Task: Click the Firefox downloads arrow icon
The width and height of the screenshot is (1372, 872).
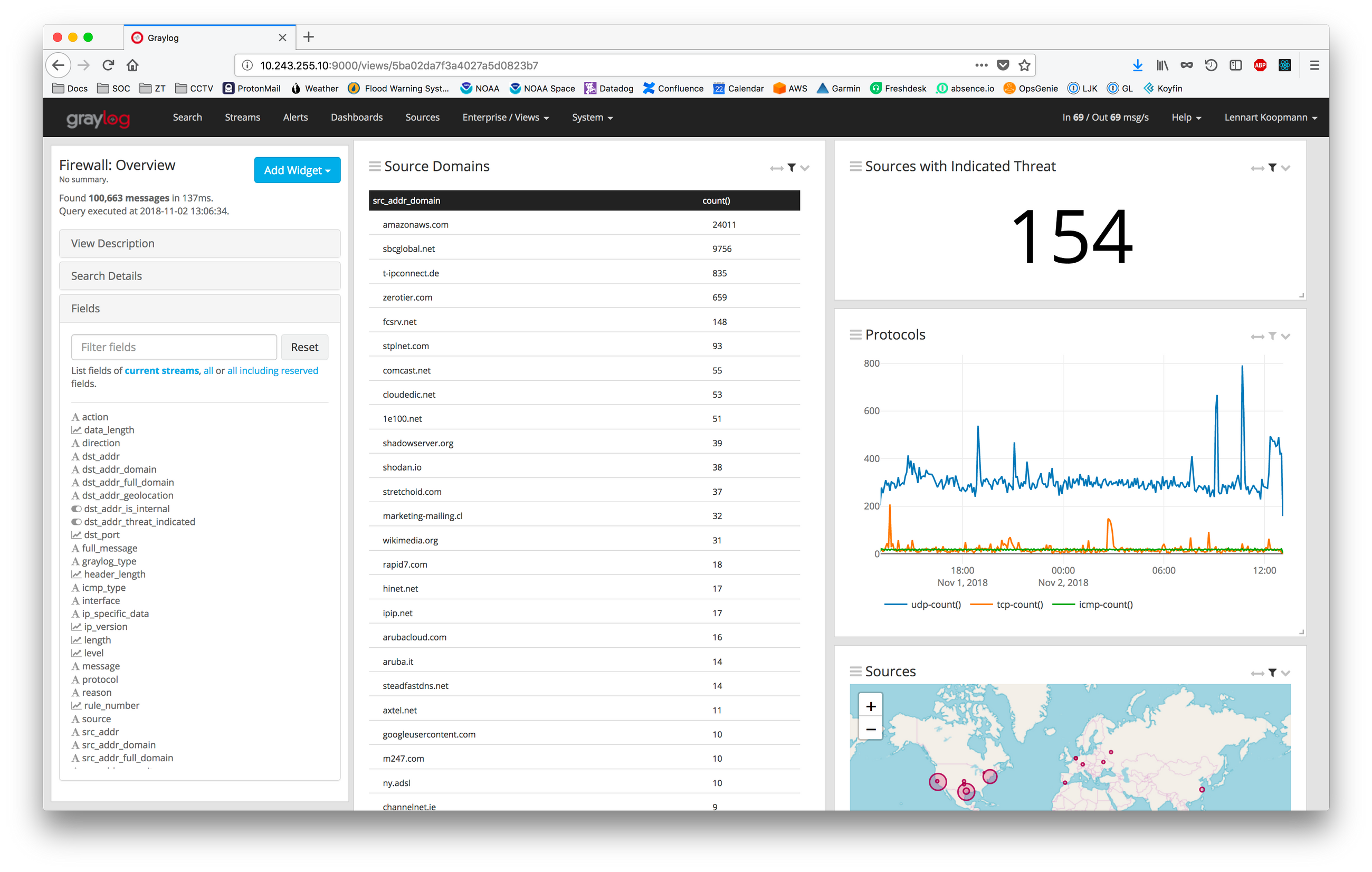Action: pyautogui.click(x=1137, y=65)
